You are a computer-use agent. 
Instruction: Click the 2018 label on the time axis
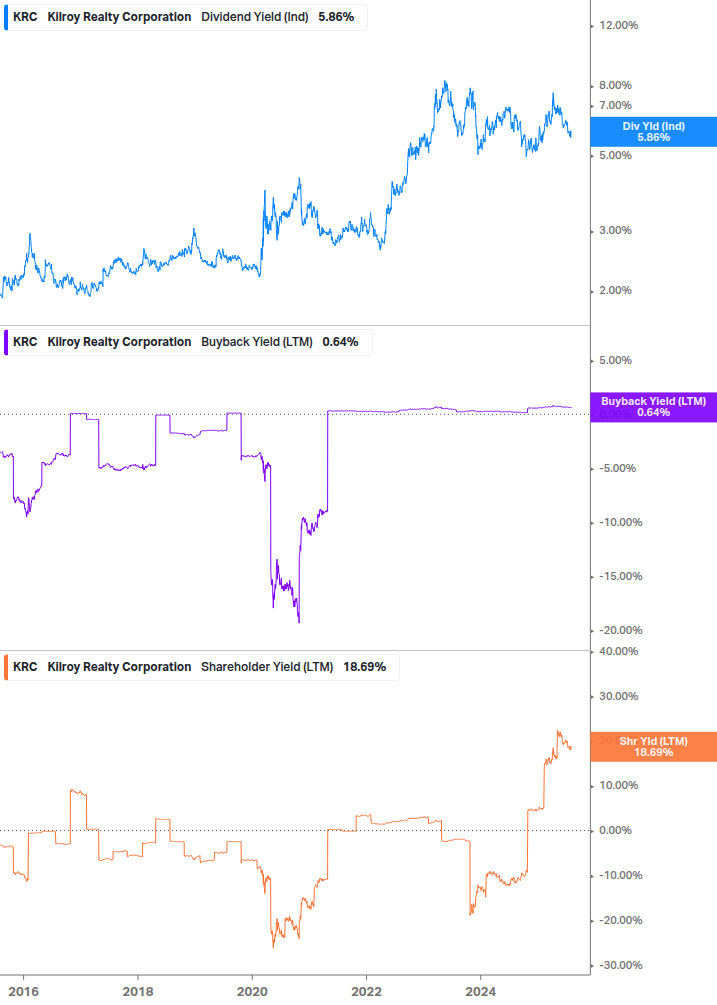pos(138,992)
